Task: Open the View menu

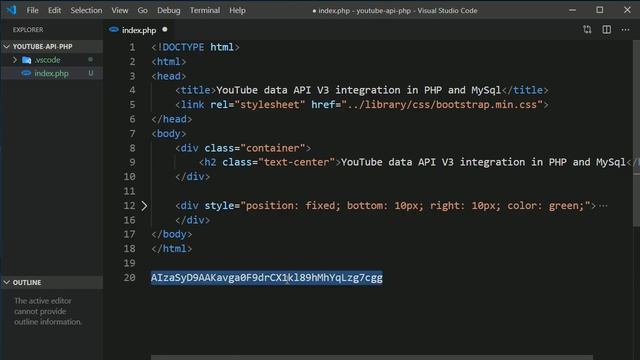Action: tap(120, 10)
